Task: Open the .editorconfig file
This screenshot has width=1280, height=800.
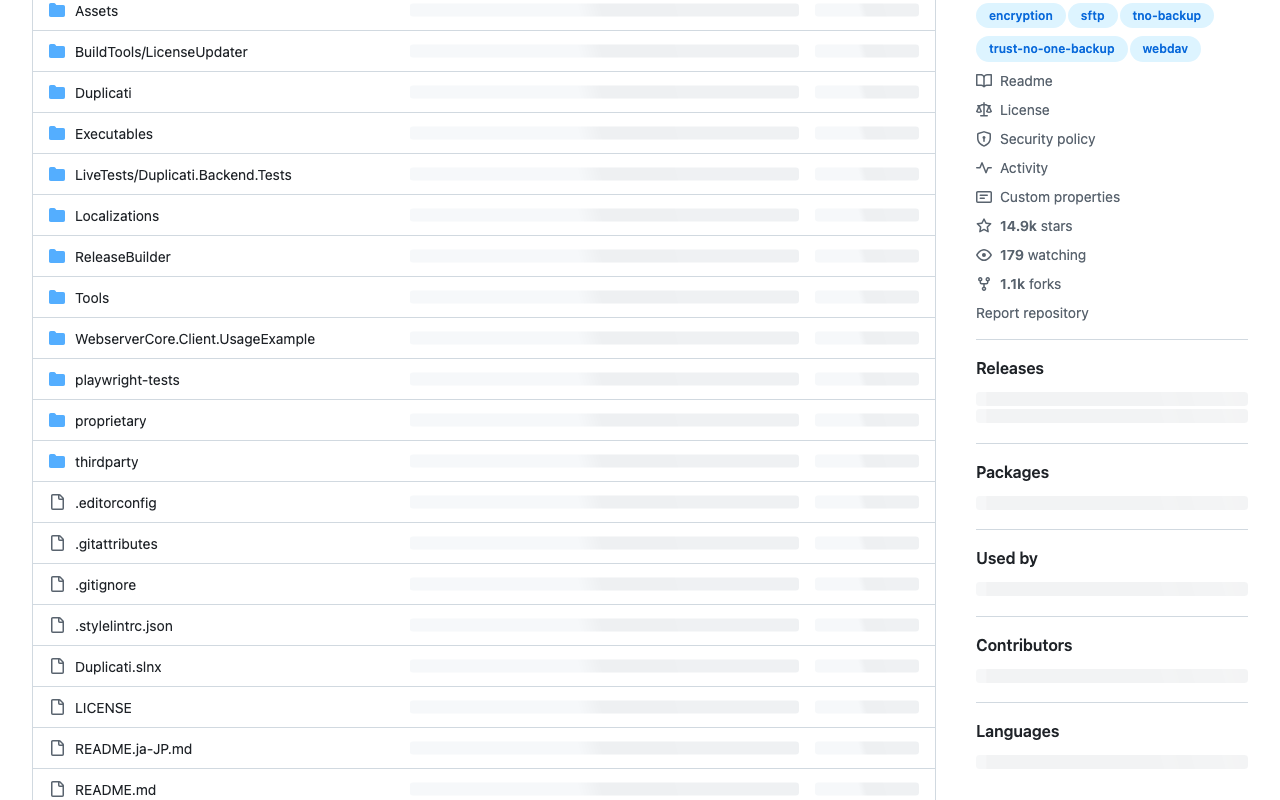Action: [x=116, y=503]
